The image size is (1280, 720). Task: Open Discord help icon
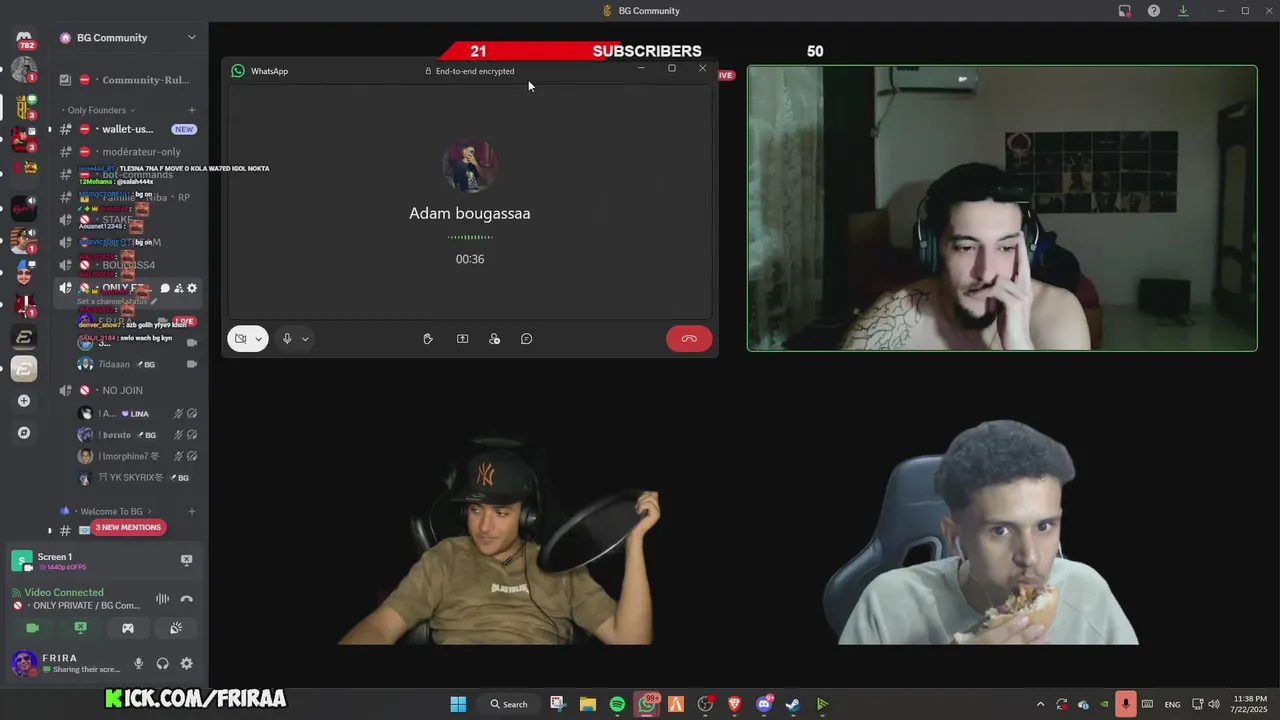1154,11
